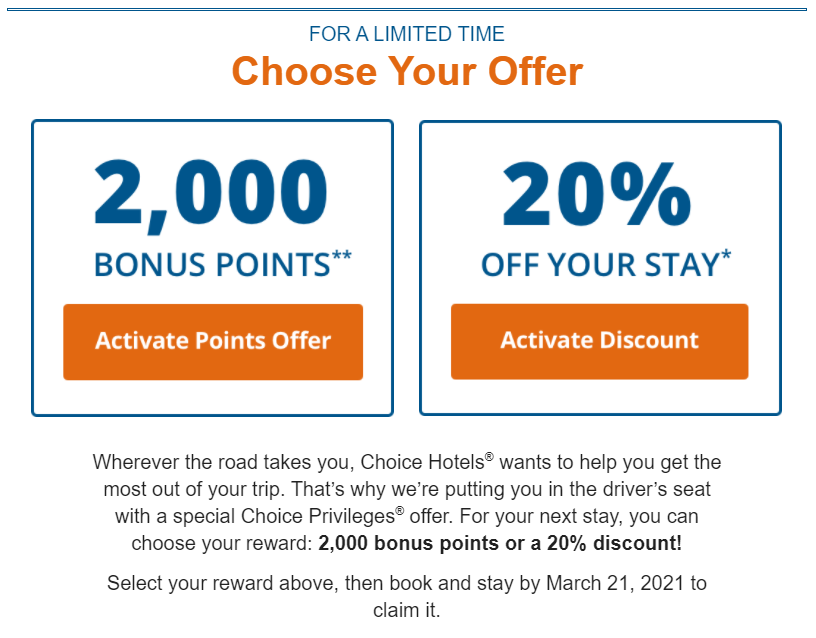Click the Choice Hotels name in paragraph
816x638 pixels.
(x=423, y=462)
